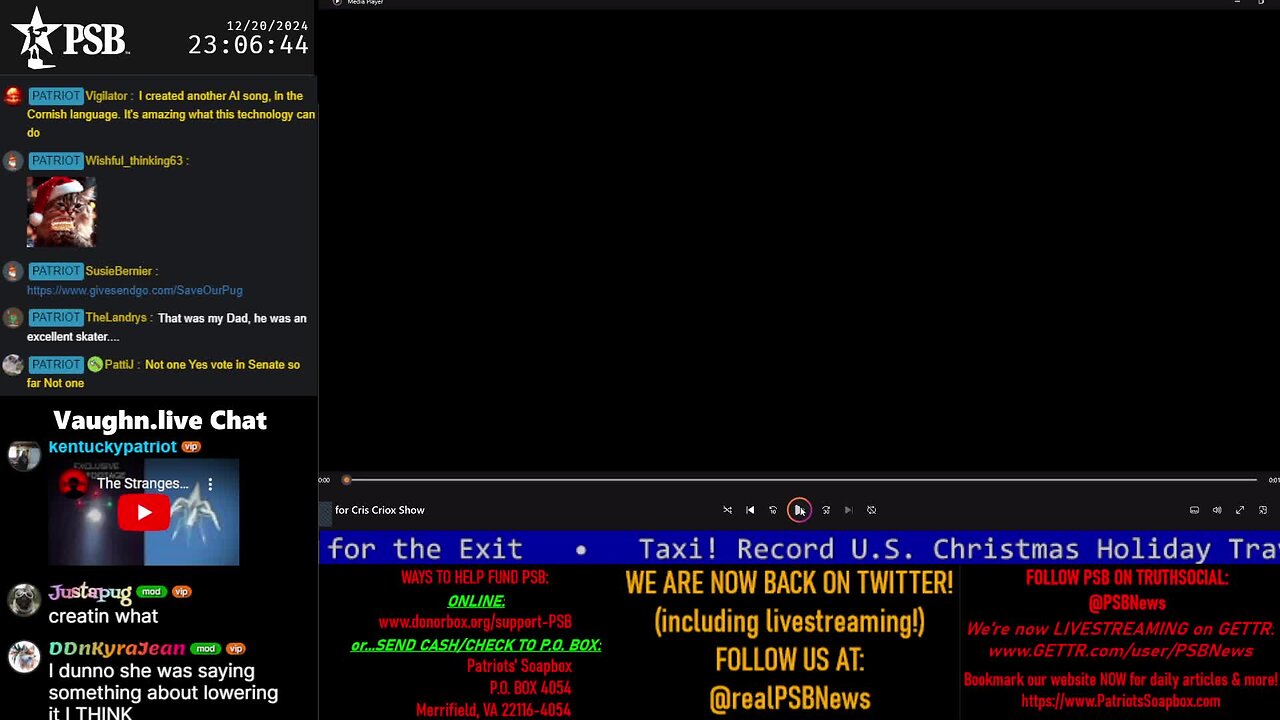Screen dimensions: 1280x720
Task: Click the Justapug username
Action: click(x=90, y=592)
